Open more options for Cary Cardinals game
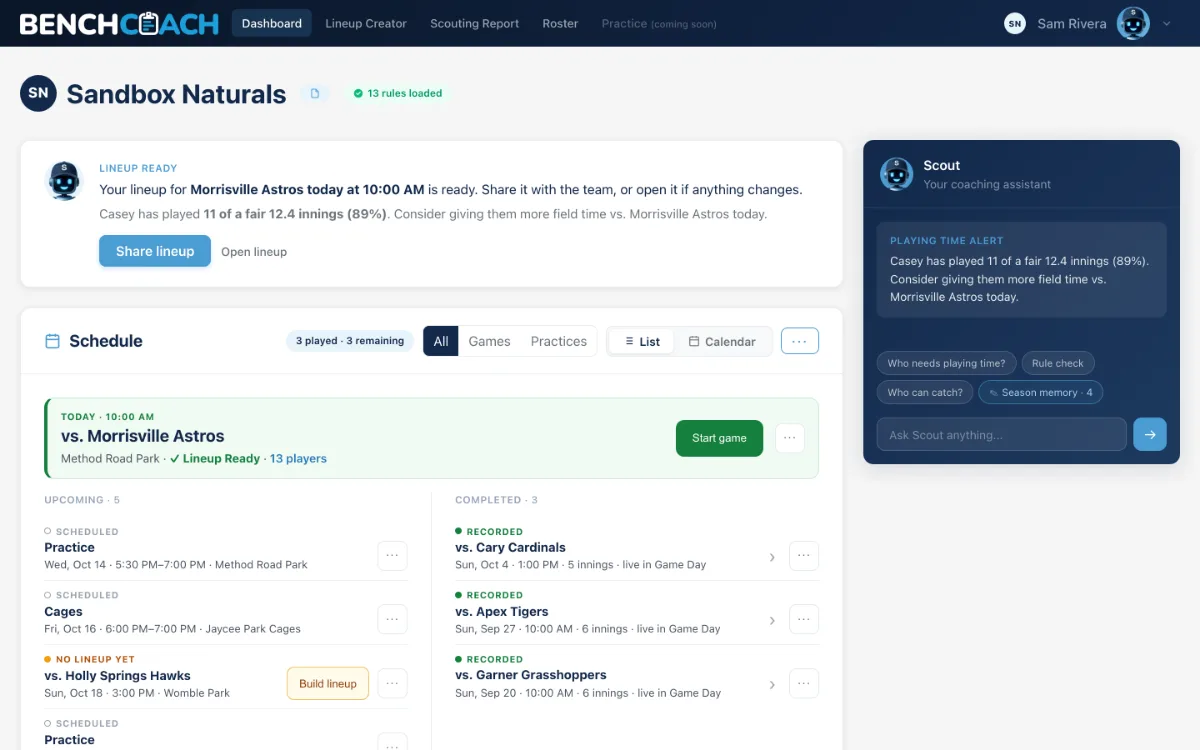This screenshot has width=1200, height=750. click(x=804, y=556)
